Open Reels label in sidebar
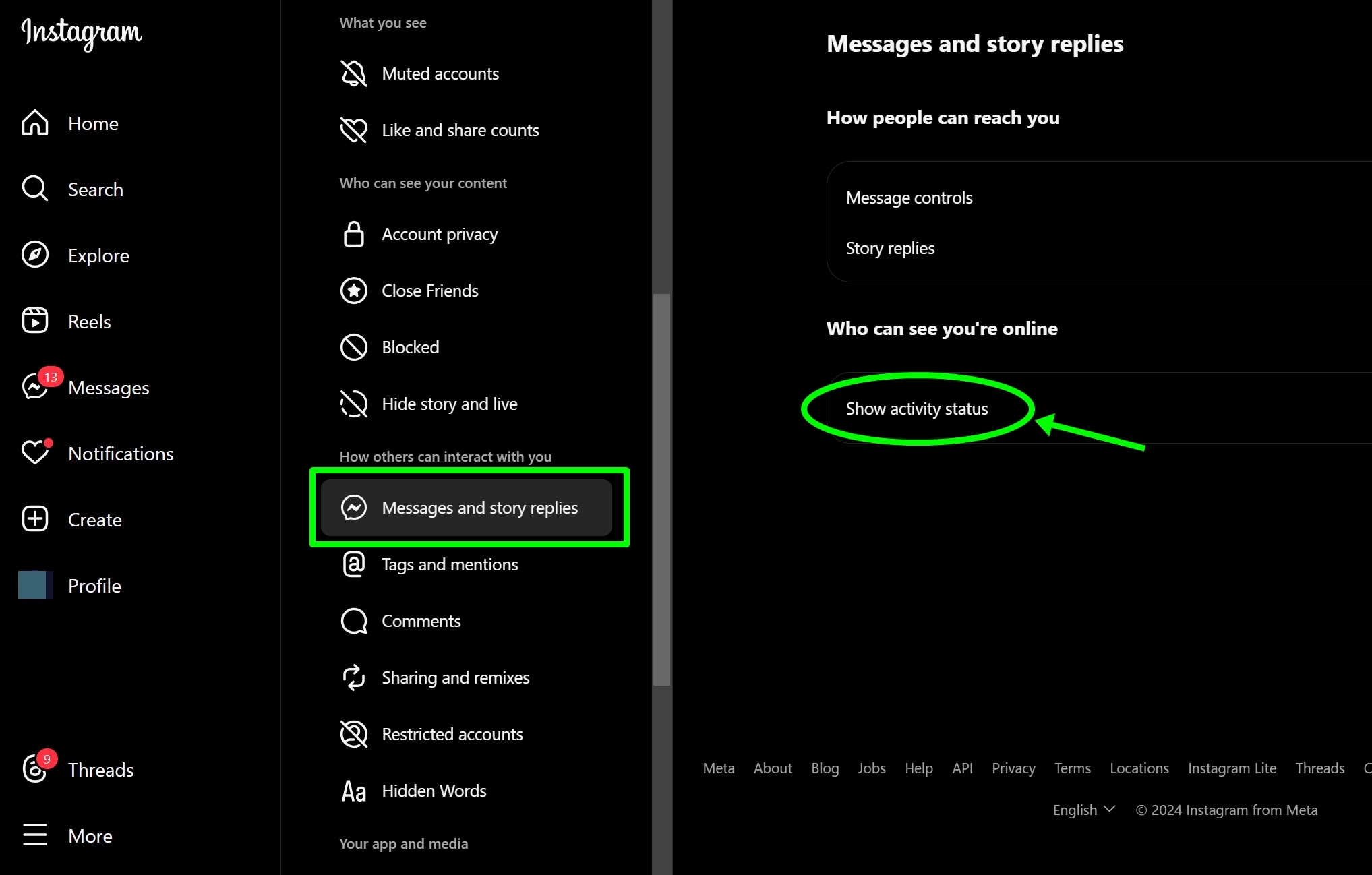Viewport: 1372px width, 875px height. coord(90,322)
